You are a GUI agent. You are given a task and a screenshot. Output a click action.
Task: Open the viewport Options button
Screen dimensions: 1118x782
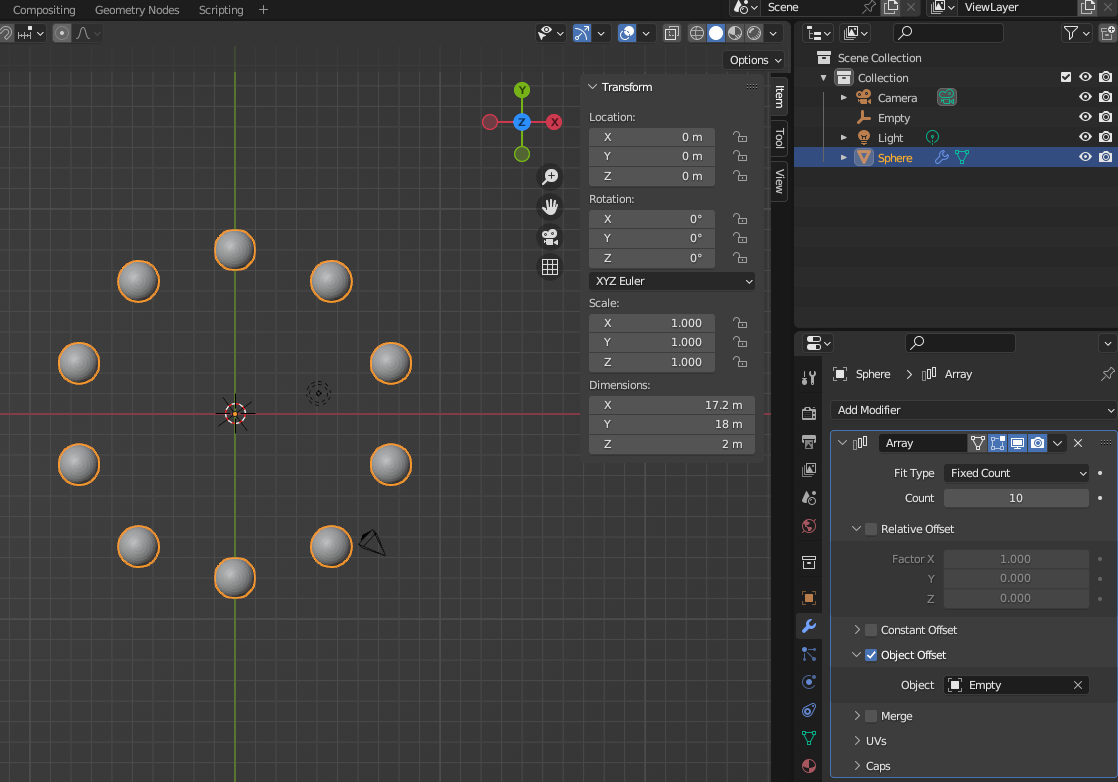[754, 60]
